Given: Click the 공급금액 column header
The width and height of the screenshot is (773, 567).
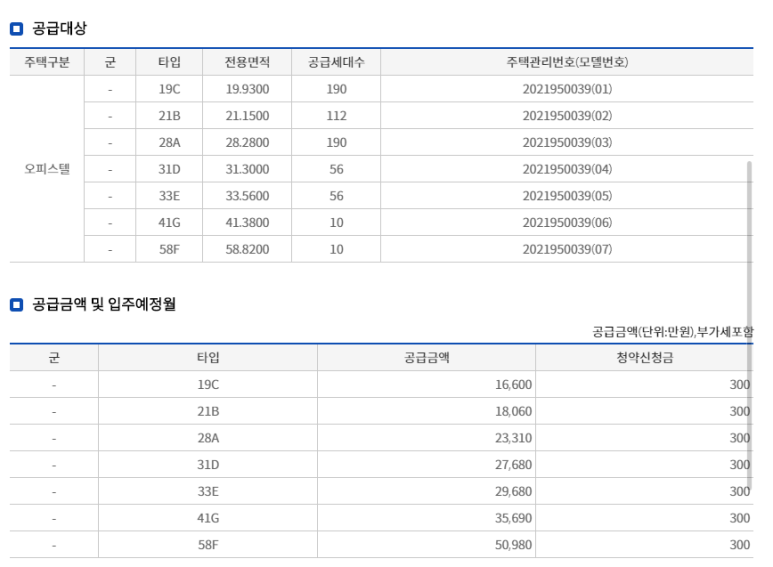Looking at the screenshot, I should [x=426, y=357].
